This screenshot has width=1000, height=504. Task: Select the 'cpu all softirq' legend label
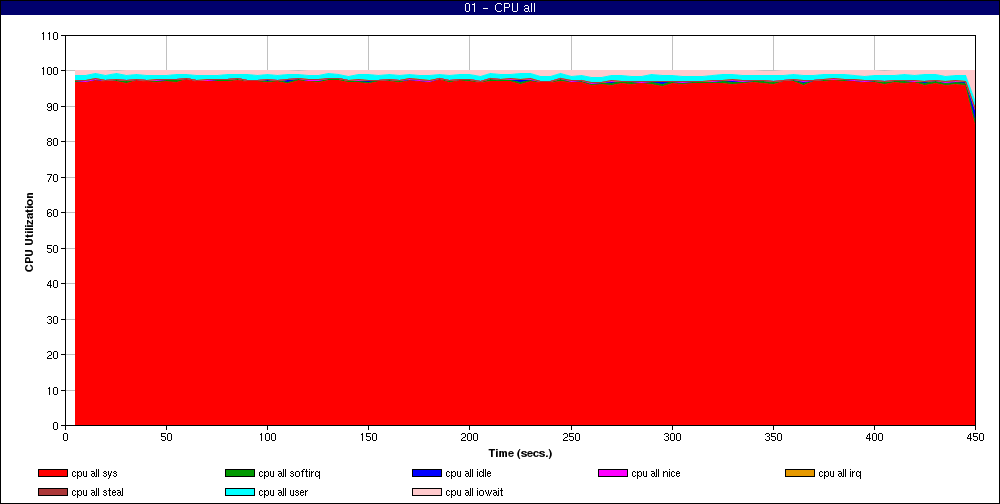(290, 474)
